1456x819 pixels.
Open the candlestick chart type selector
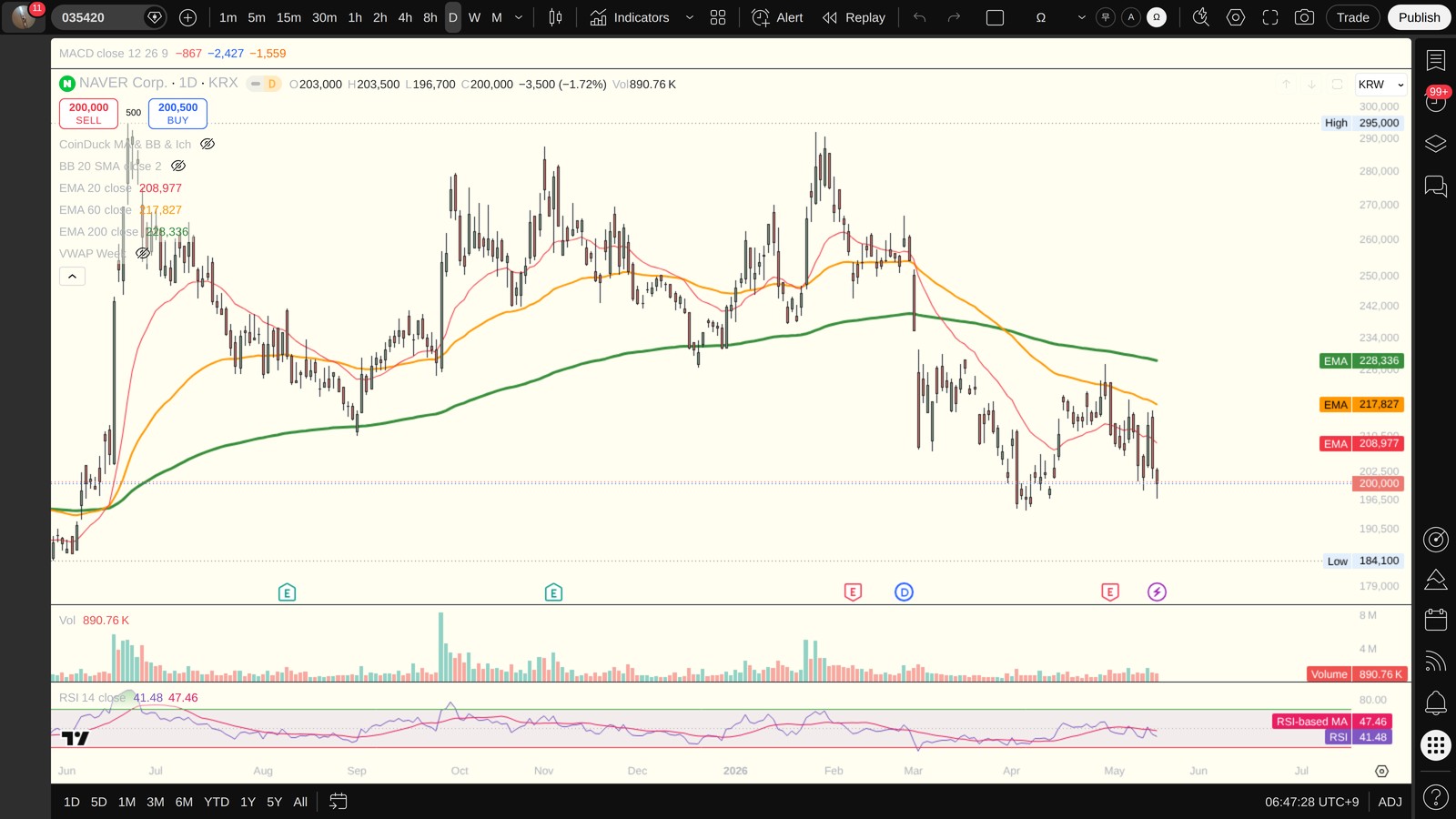[x=555, y=17]
